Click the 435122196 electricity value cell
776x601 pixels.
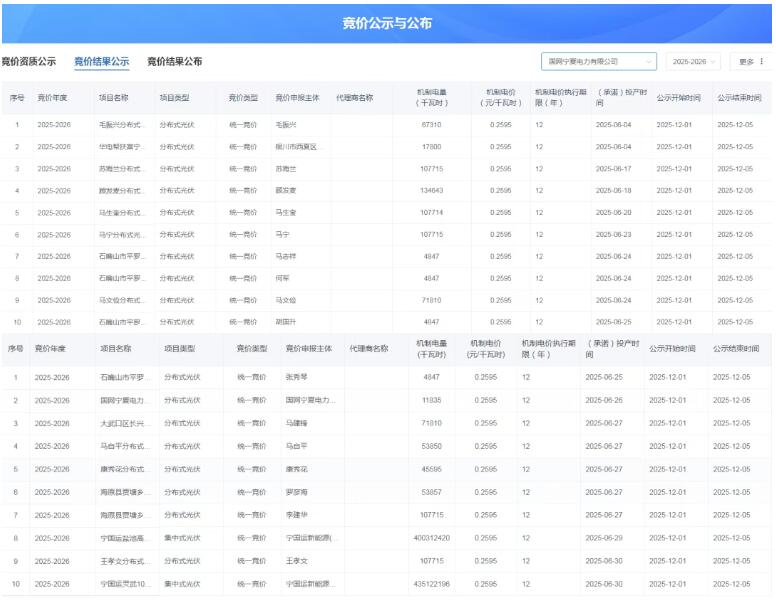pyautogui.click(x=431, y=584)
